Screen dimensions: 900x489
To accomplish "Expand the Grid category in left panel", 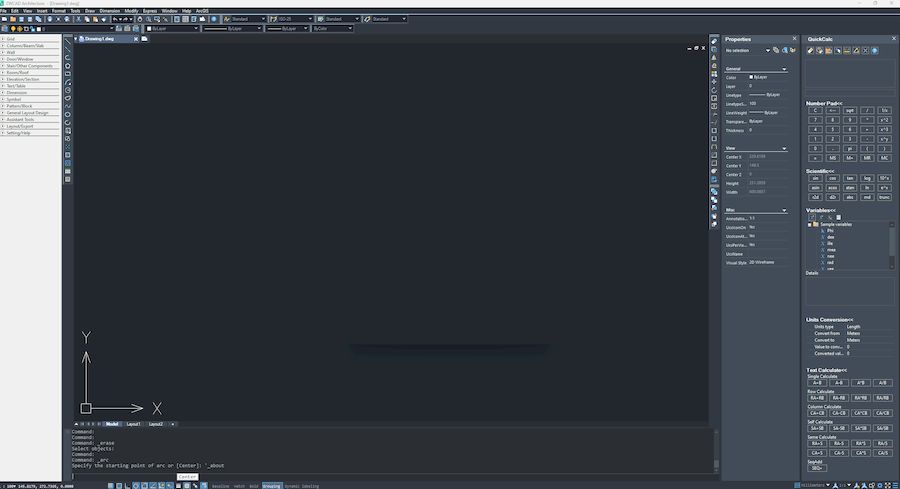I will pos(3,39).
